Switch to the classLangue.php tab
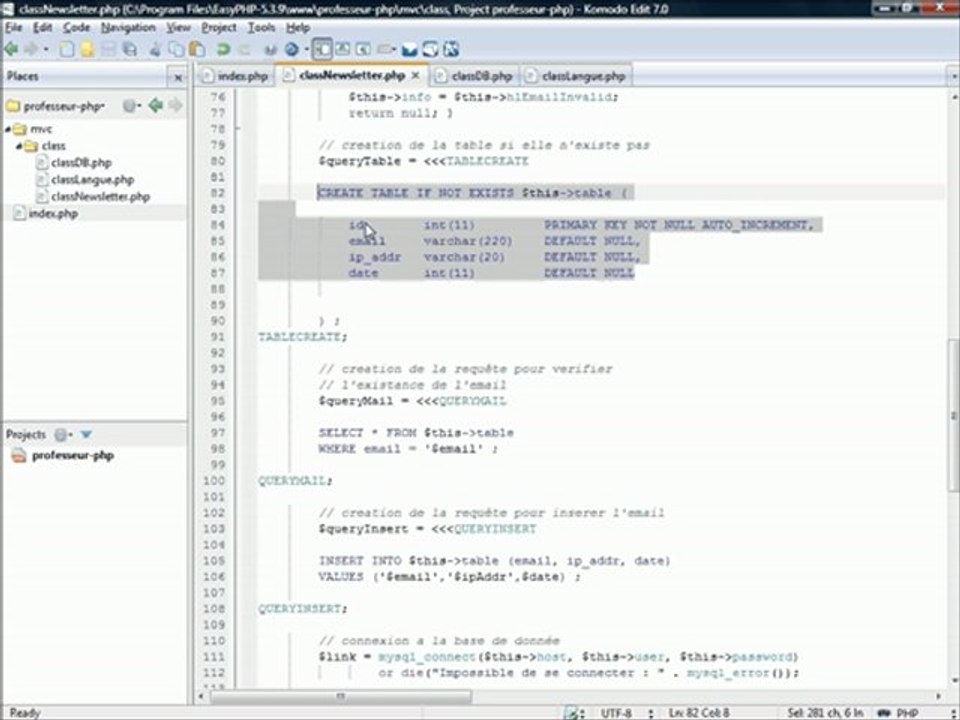The width and height of the screenshot is (960, 720). point(576,76)
